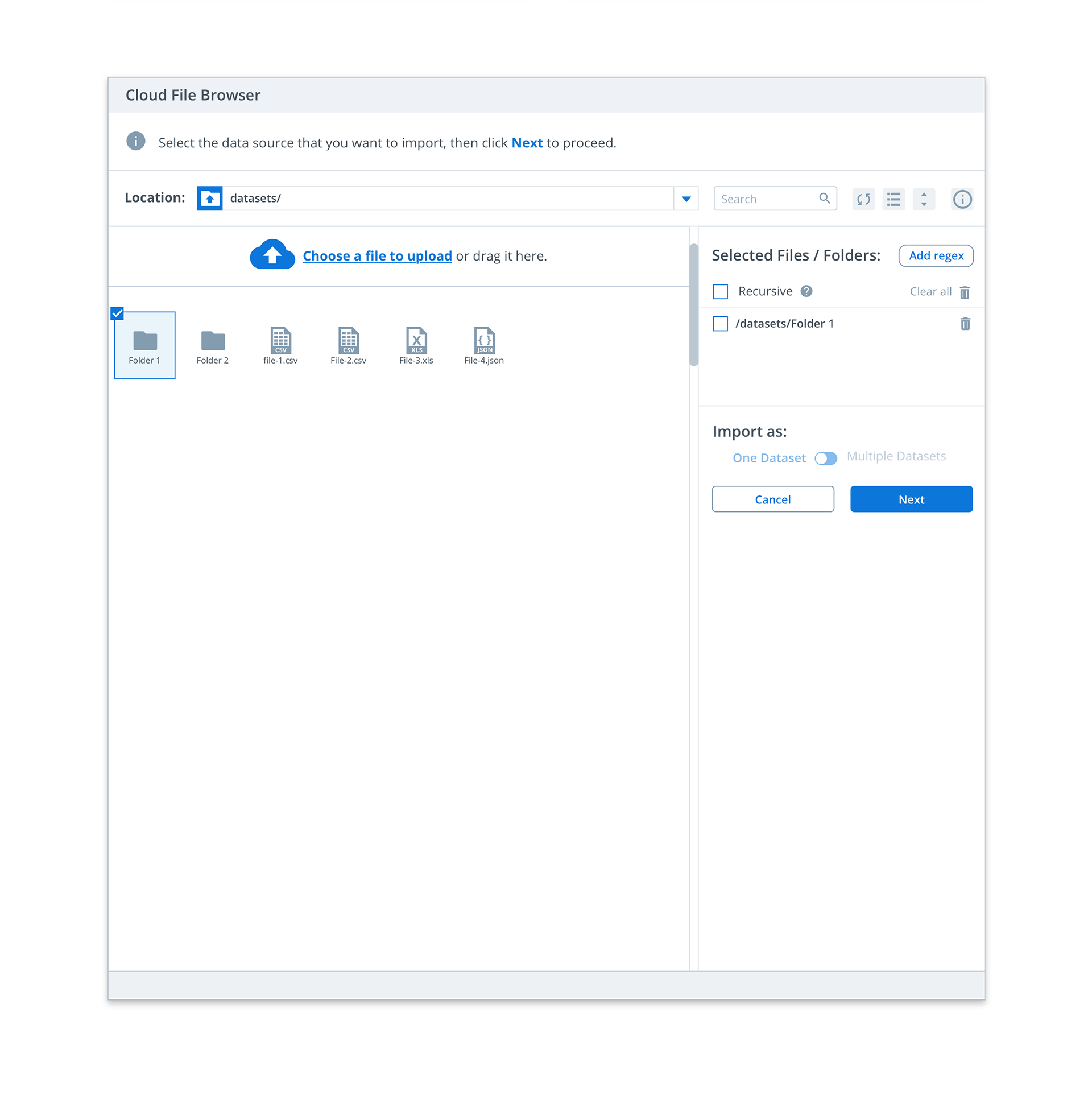Image resolution: width=1092 pixels, height=1107 pixels.
Task: Open the Choose a file to upload link
Action: coord(377,256)
